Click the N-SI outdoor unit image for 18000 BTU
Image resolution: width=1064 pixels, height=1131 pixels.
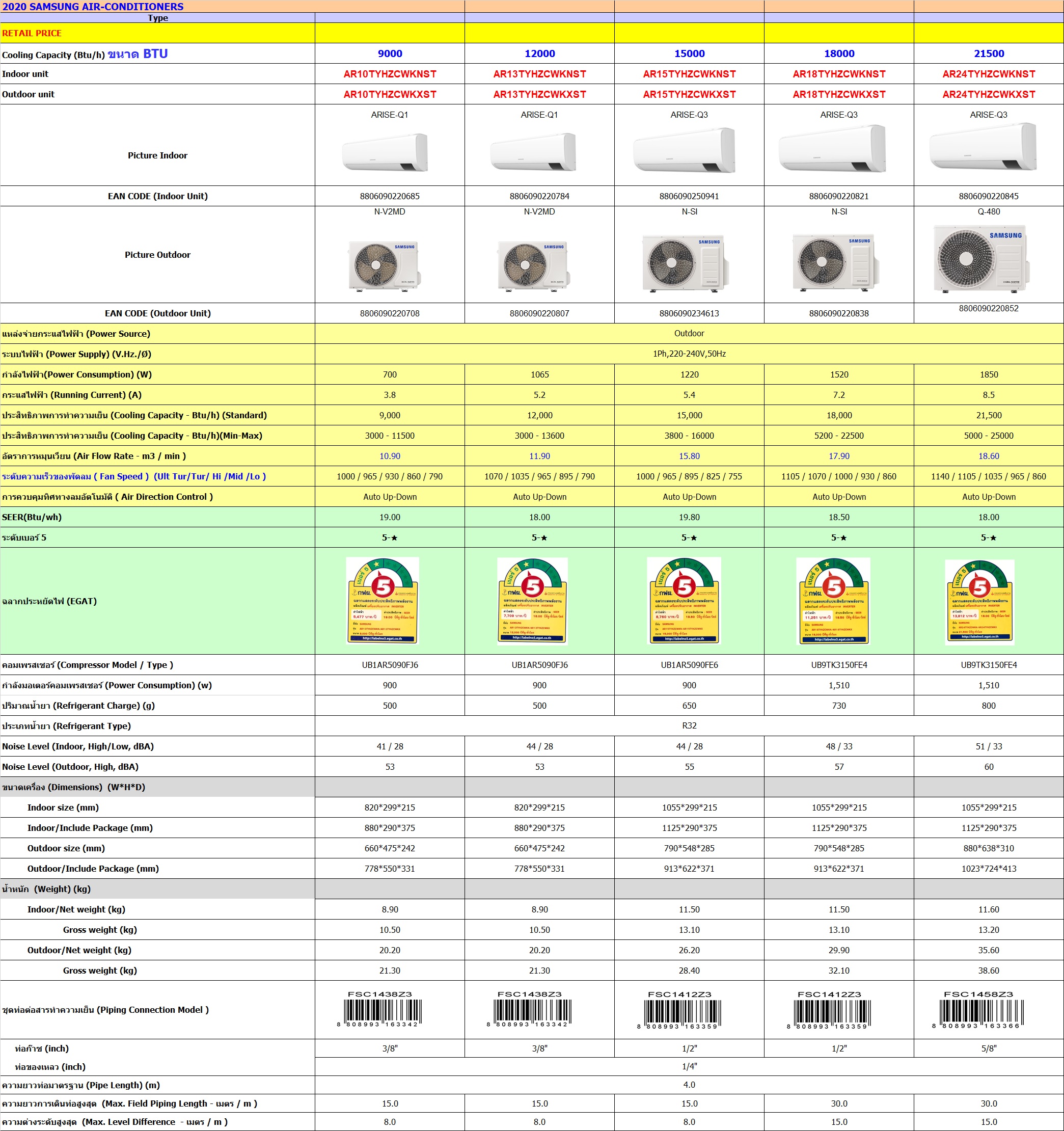point(835,262)
